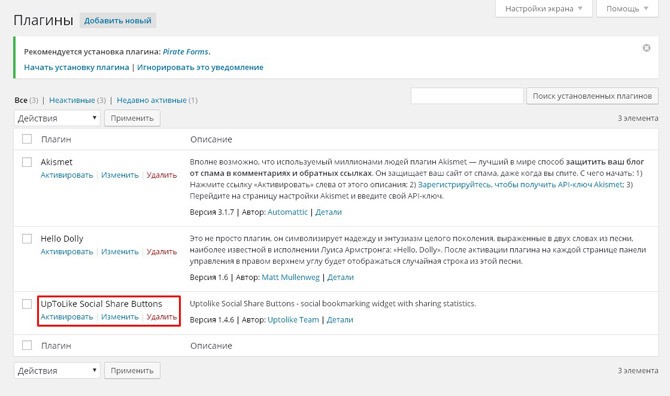Open Детали link for Akismet

coord(328,212)
